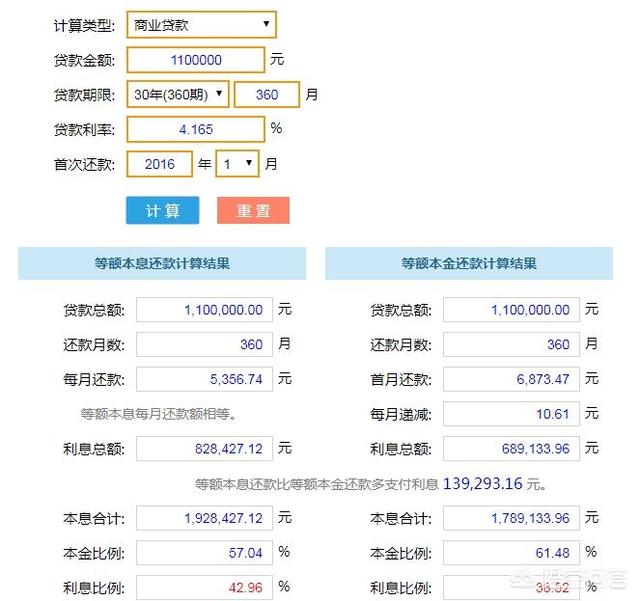Image resolution: width=640 pixels, height=601 pixels.
Task: Click the 每月还款 label
Action: point(94,380)
